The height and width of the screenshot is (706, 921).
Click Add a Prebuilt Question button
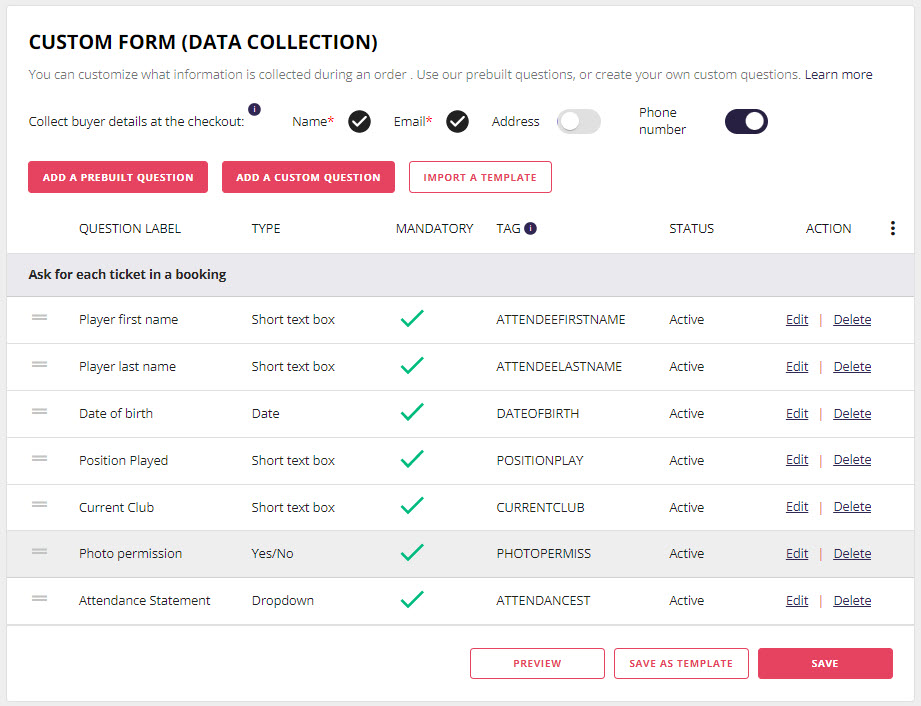pyautogui.click(x=118, y=177)
